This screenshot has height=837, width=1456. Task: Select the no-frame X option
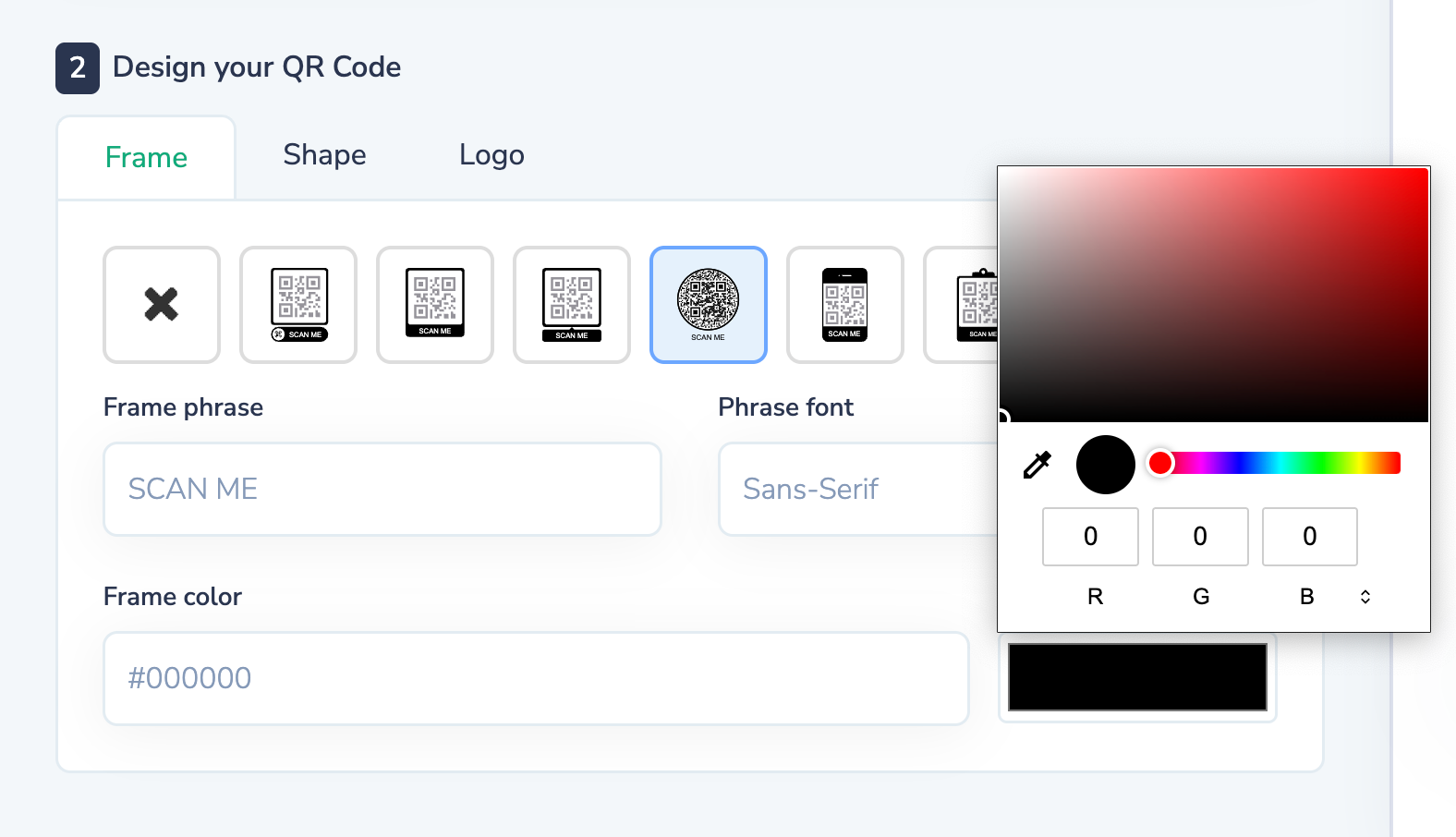[x=162, y=305]
